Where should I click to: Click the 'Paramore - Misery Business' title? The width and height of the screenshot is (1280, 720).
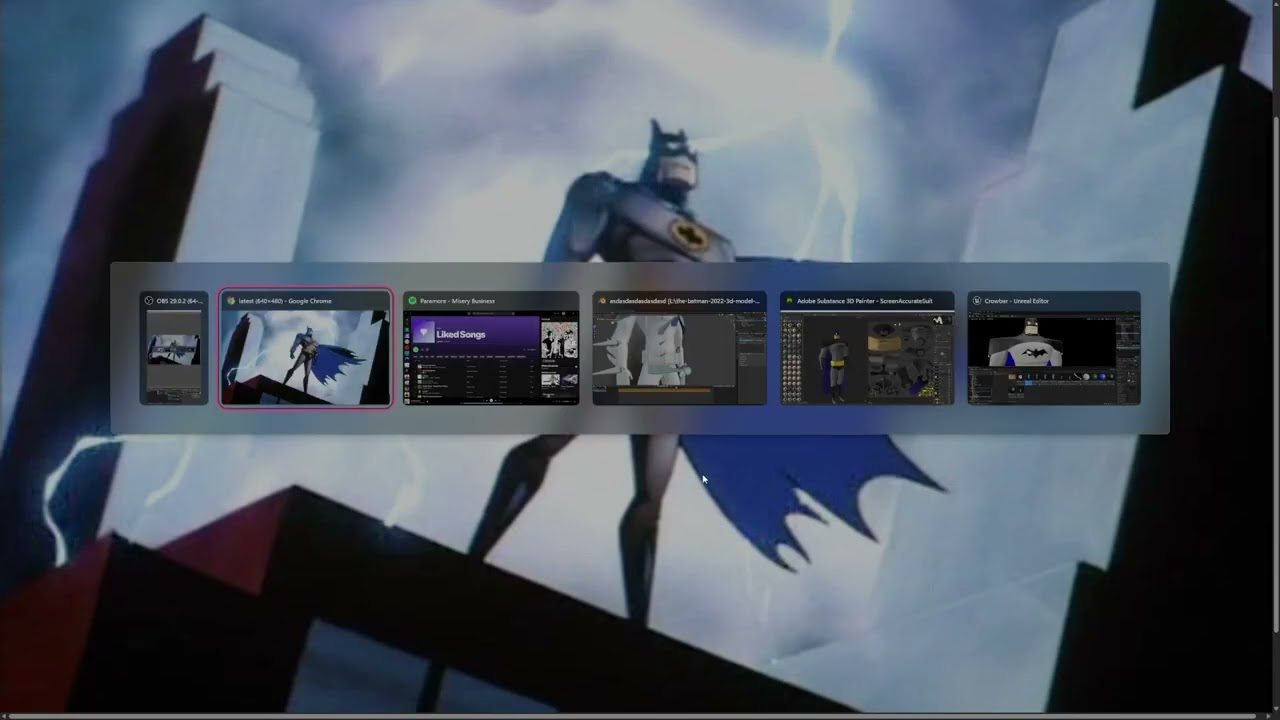[457, 301]
